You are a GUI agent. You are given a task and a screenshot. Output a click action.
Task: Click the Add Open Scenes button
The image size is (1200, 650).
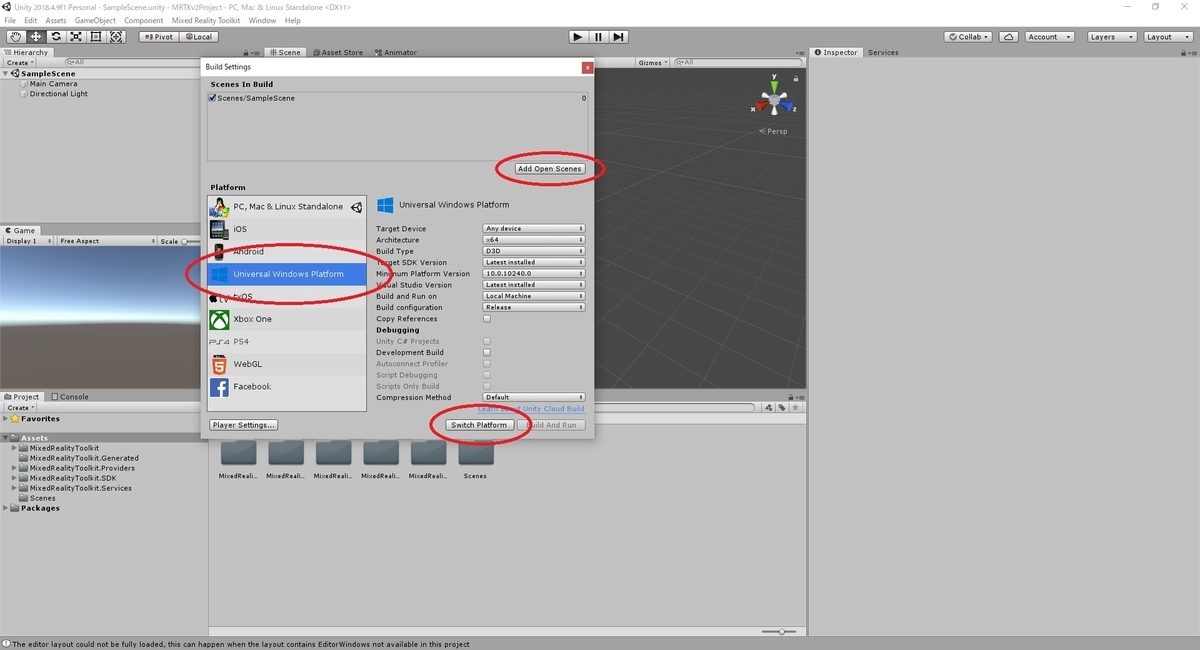550,169
